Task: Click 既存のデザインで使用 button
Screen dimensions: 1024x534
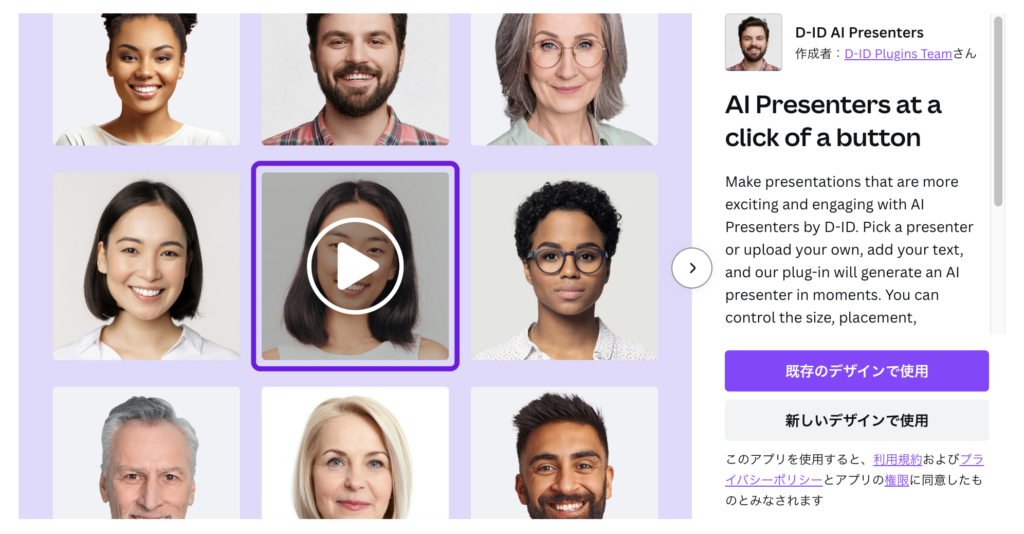Action: click(856, 371)
